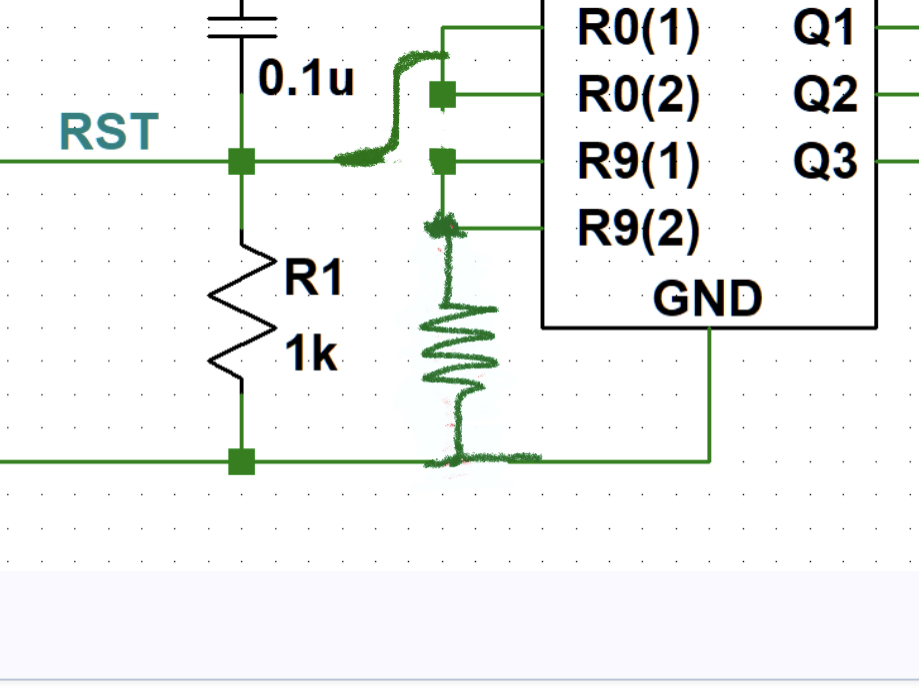Click the R1 designator text
This screenshot has height=689, width=919.
point(314,277)
